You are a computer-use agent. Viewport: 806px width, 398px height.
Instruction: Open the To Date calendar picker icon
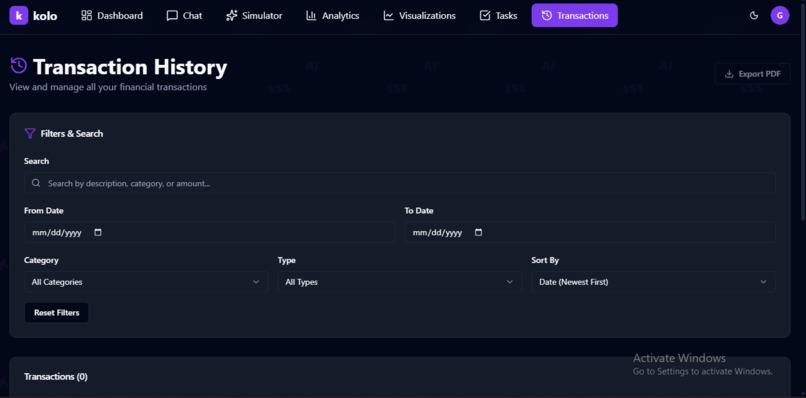pos(478,232)
